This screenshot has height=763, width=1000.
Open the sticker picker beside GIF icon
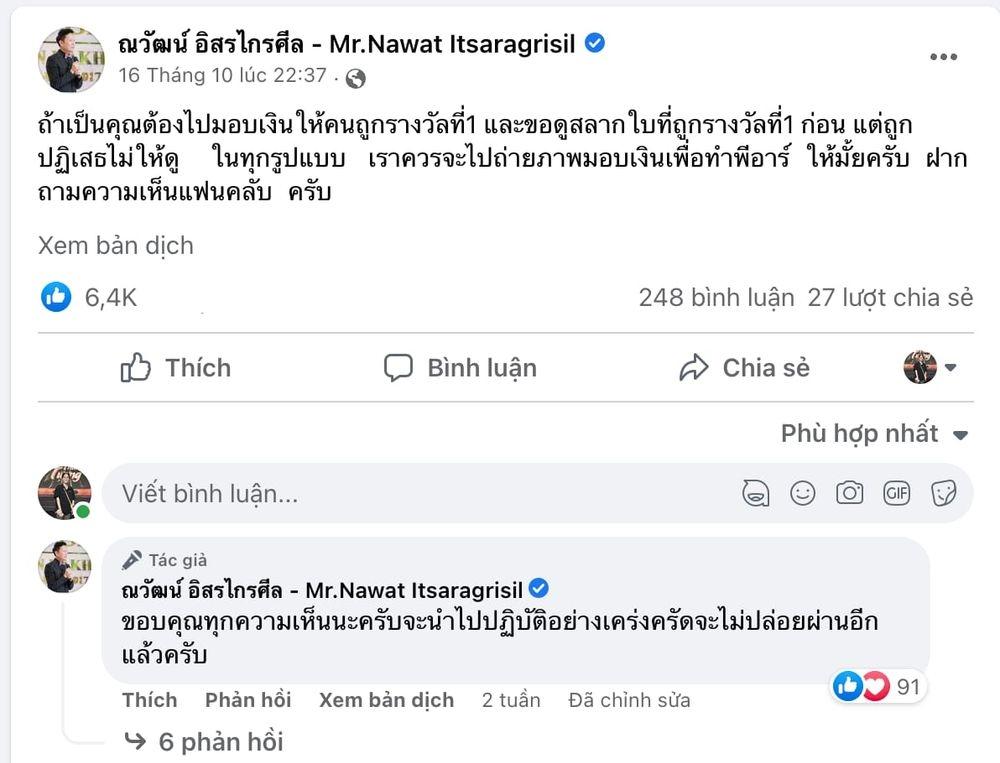943,493
